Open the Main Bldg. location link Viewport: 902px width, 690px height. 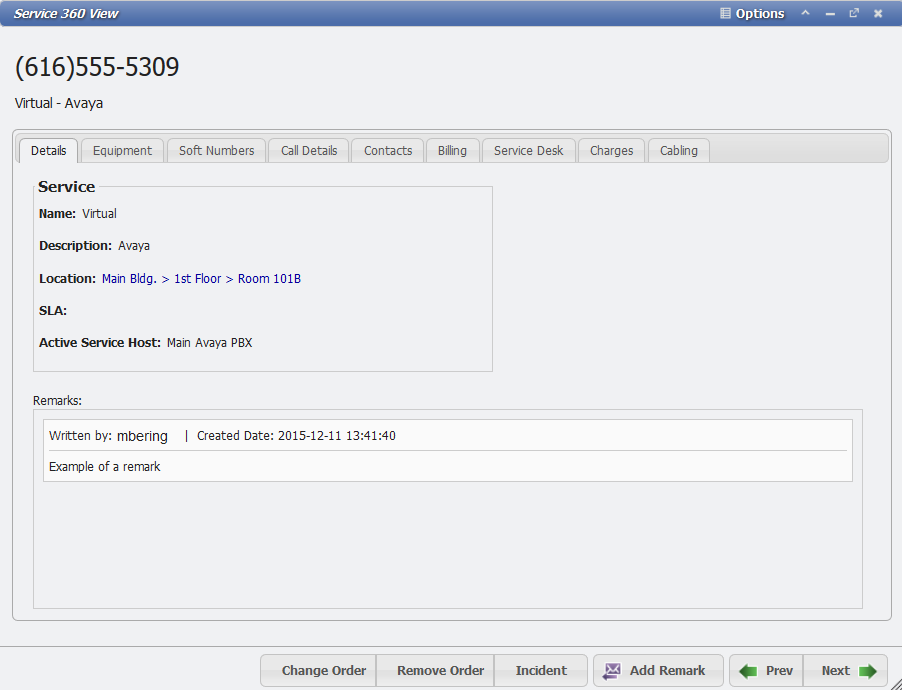coord(128,278)
